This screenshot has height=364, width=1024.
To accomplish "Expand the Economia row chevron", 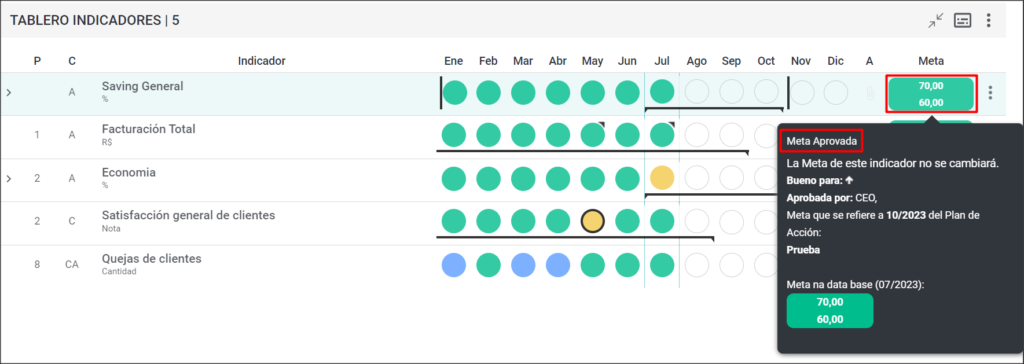I will [8, 178].
